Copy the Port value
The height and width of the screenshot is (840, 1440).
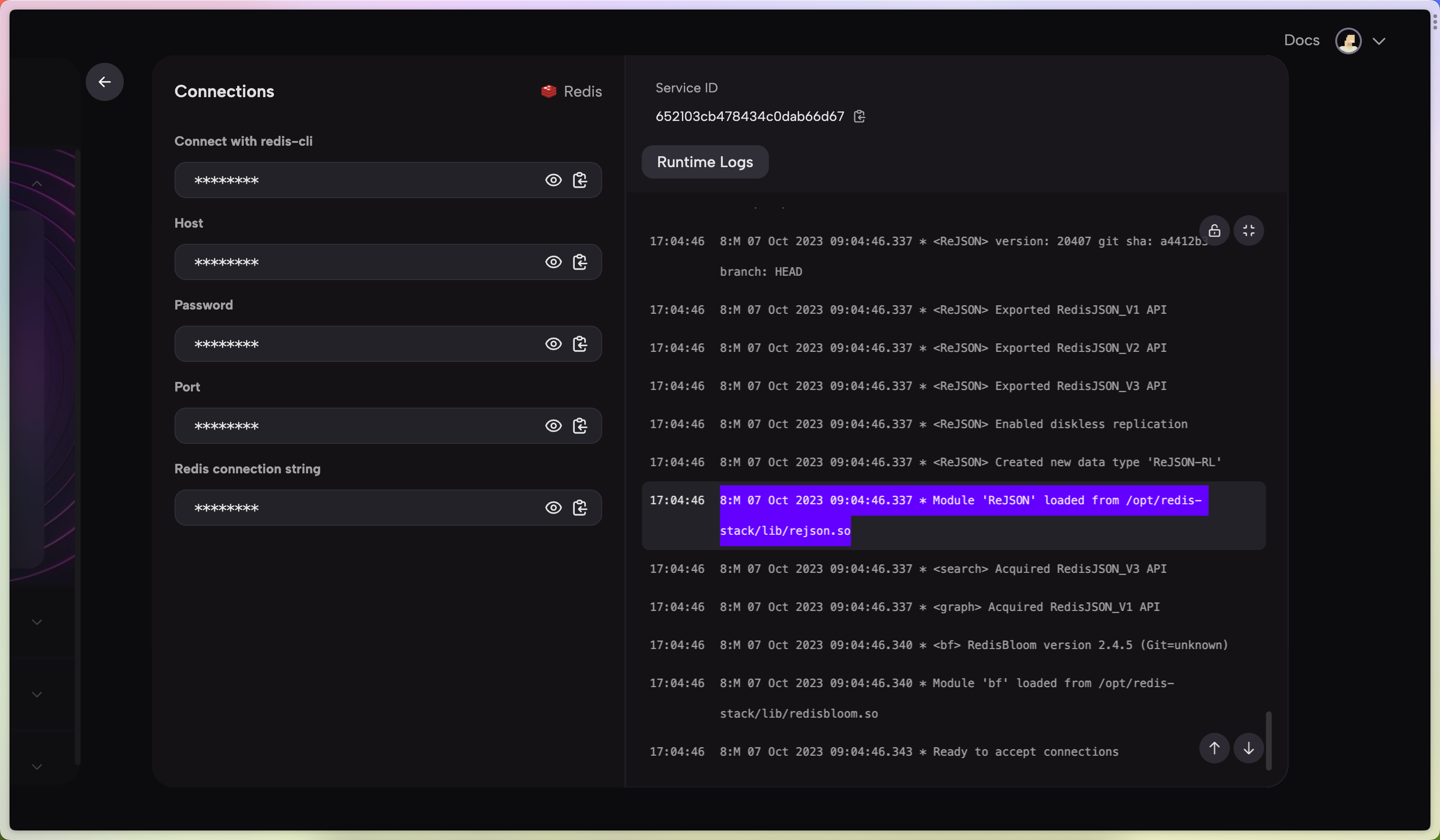(x=580, y=426)
